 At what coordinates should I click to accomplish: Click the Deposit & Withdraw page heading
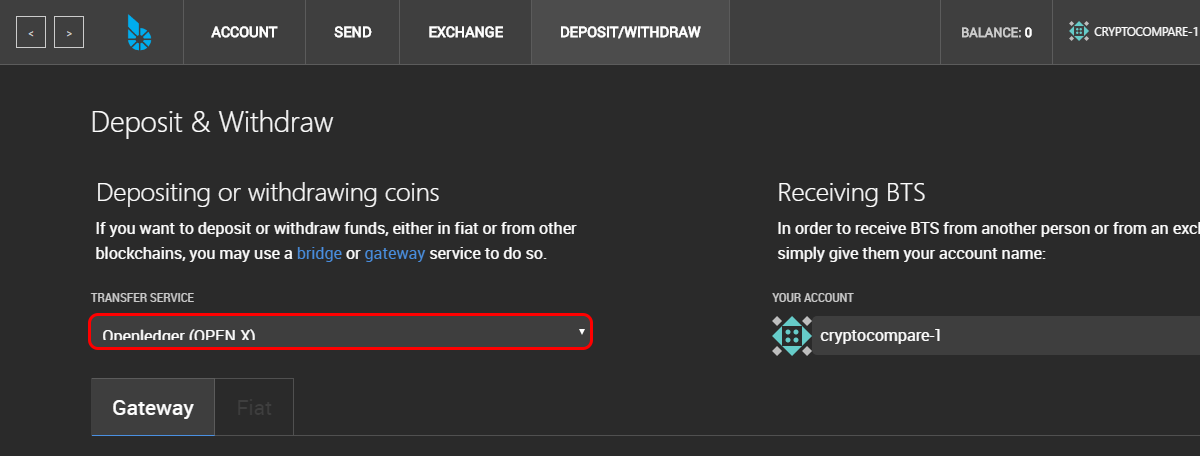click(x=212, y=123)
